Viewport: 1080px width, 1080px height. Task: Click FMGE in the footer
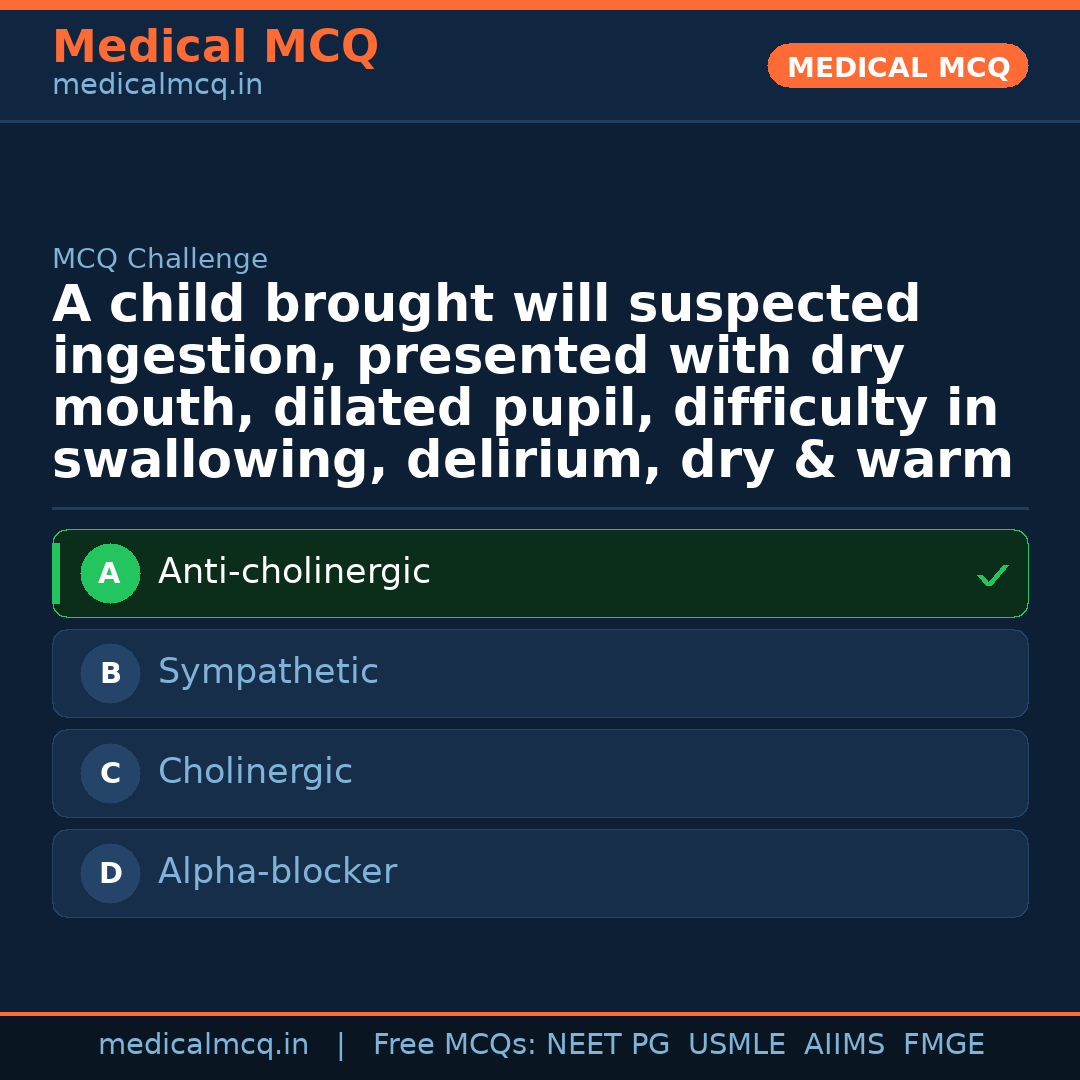[943, 1045]
